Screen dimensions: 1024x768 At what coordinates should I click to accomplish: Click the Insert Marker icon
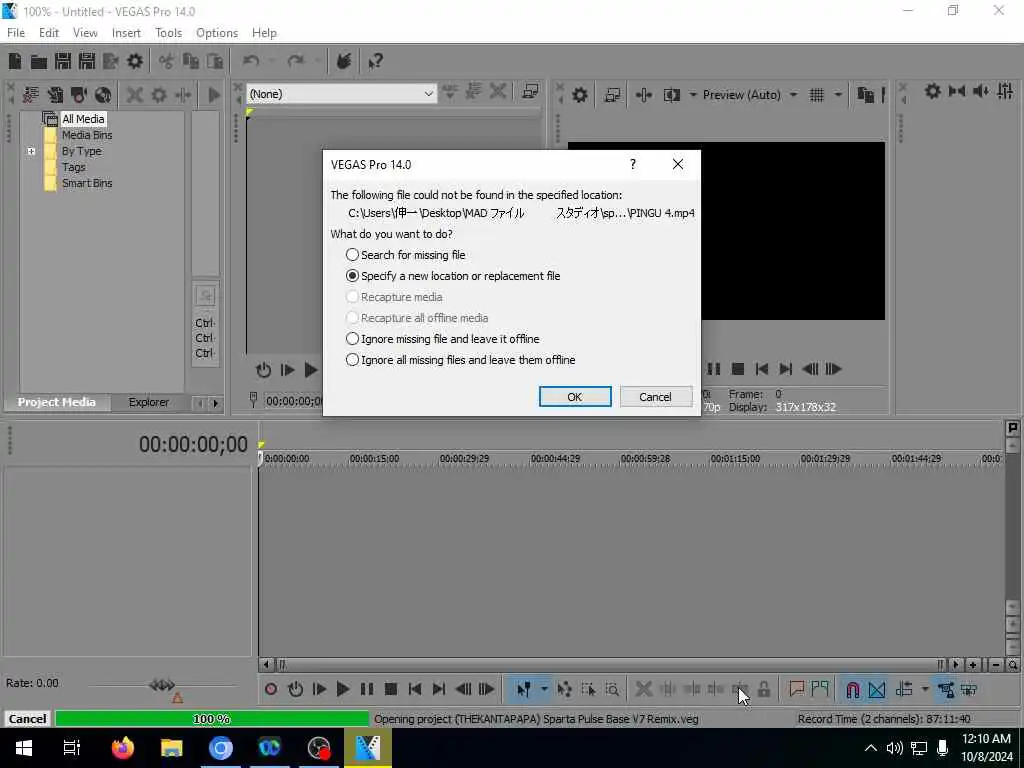coord(796,689)
